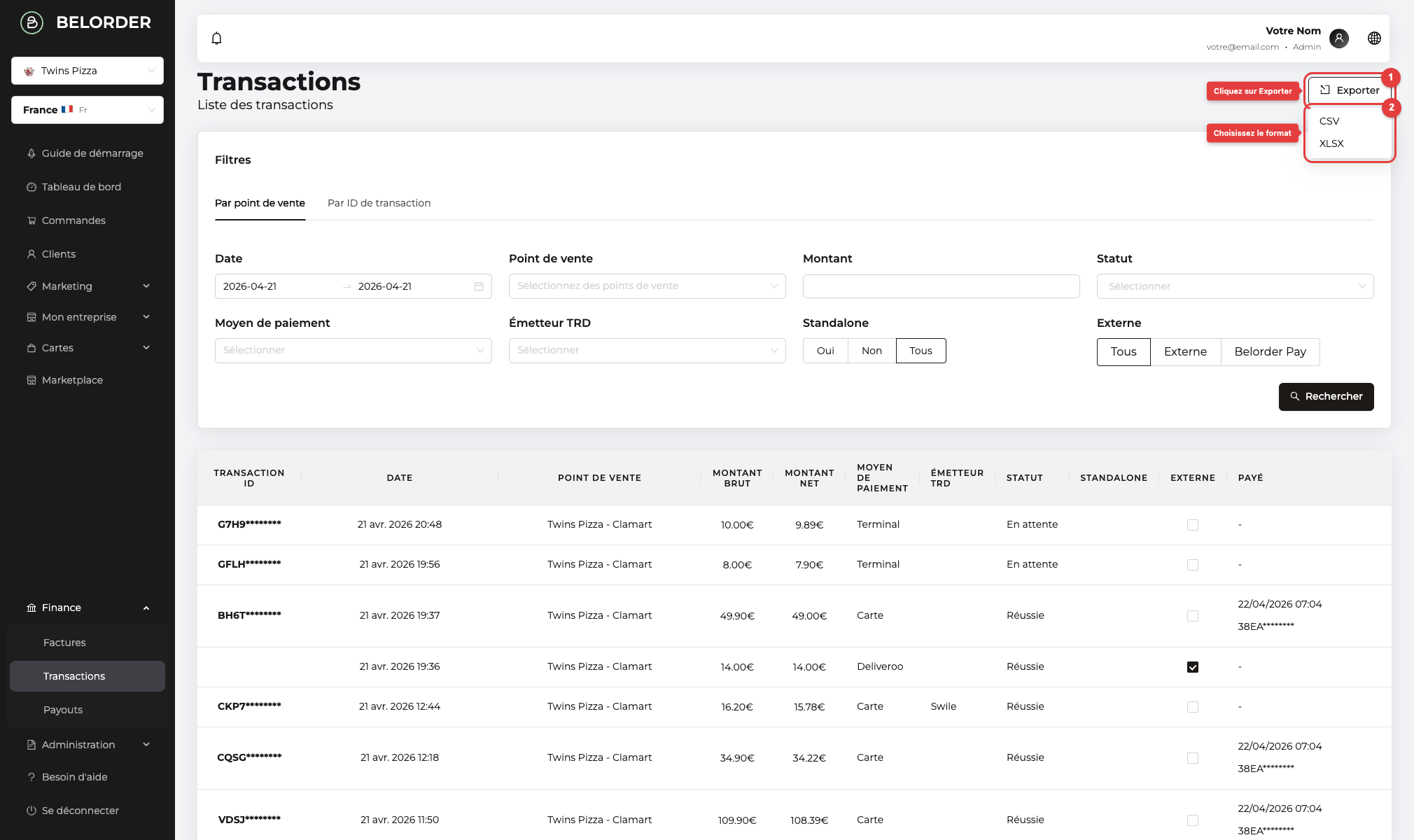Choose XLSX export format
Viewport: 1414px width, 840px height.
pyautogui.click(x=1331, y=143)
